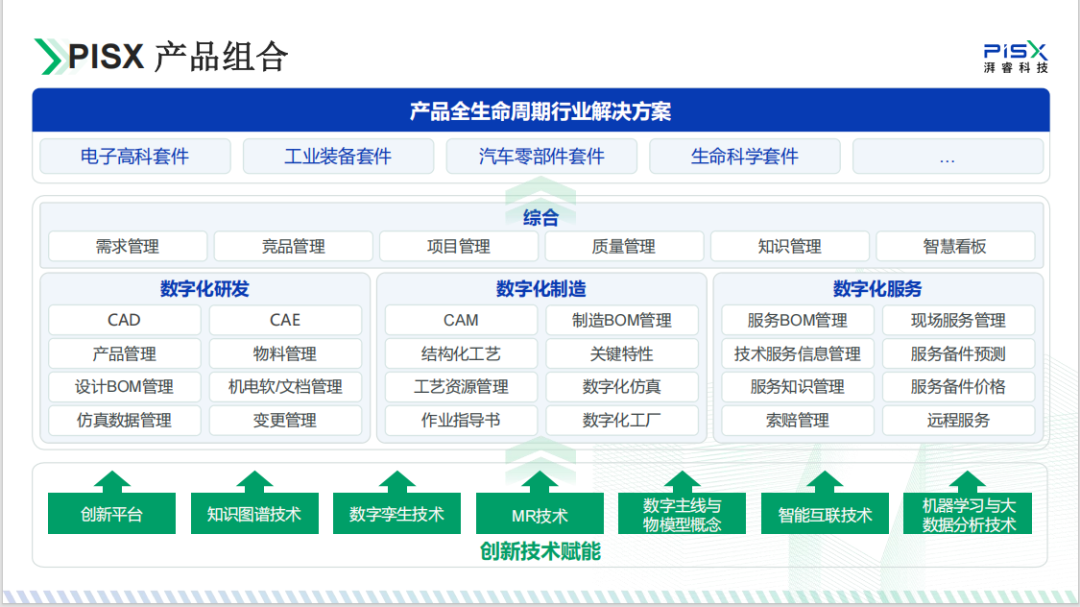Click the 作业指导书 cell
Screen dimensions: 1080x607
tap(461, 420)
